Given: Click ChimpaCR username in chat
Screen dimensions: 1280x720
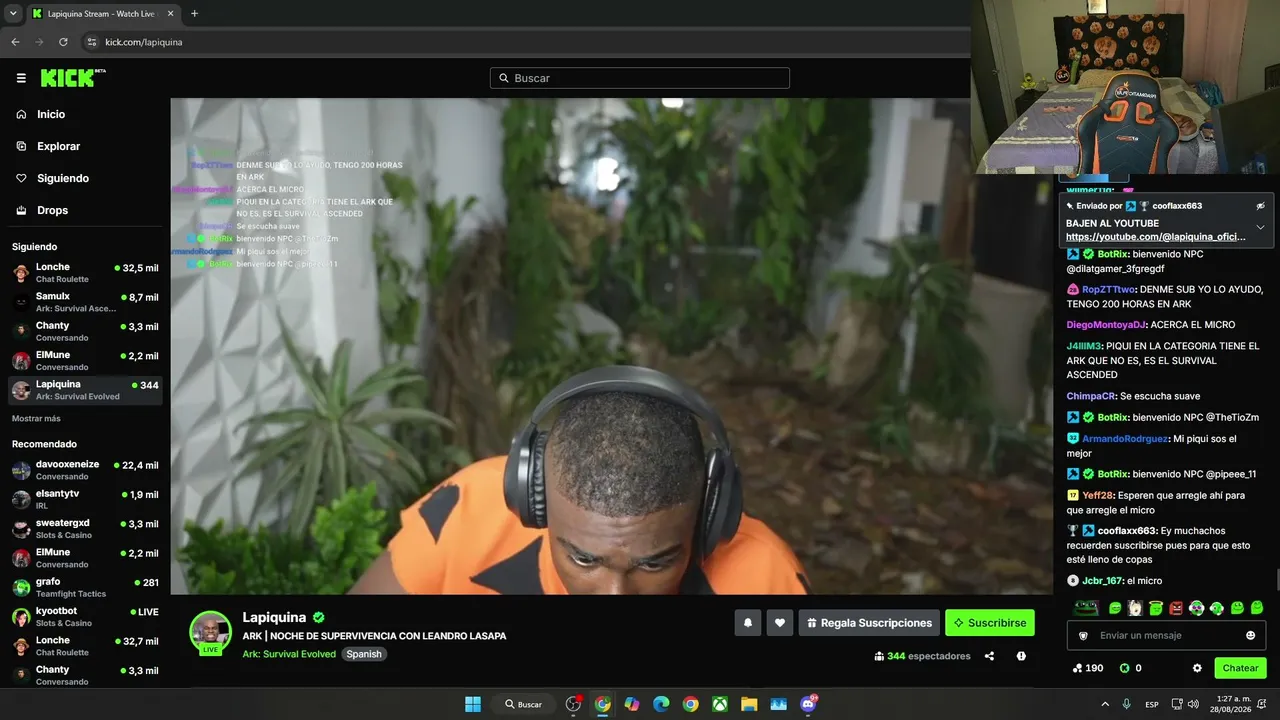Looking at the screenshot, I should [1090, 396].
